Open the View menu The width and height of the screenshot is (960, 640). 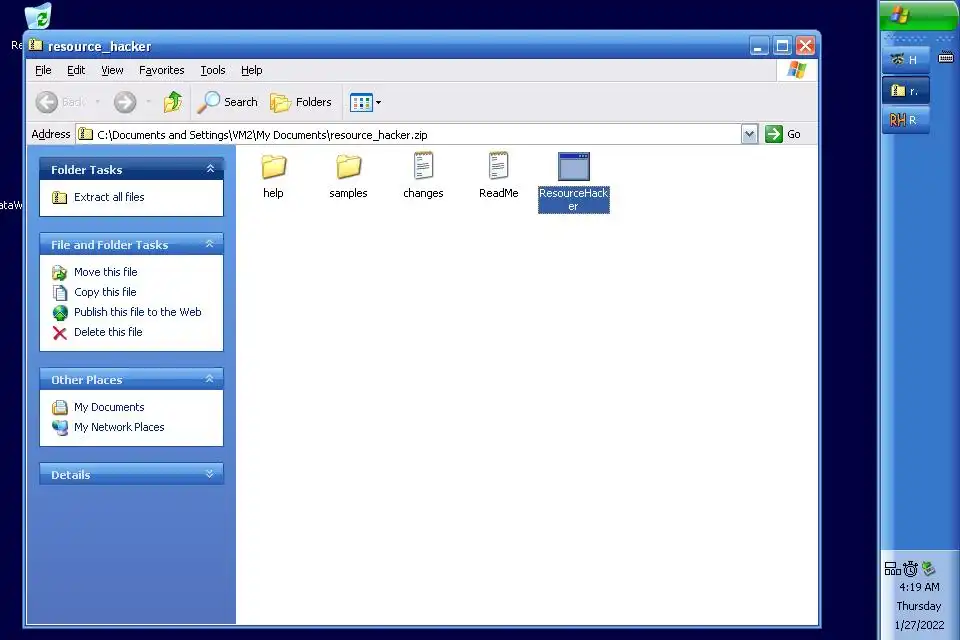pyautogui.click(x=112, y=70)
